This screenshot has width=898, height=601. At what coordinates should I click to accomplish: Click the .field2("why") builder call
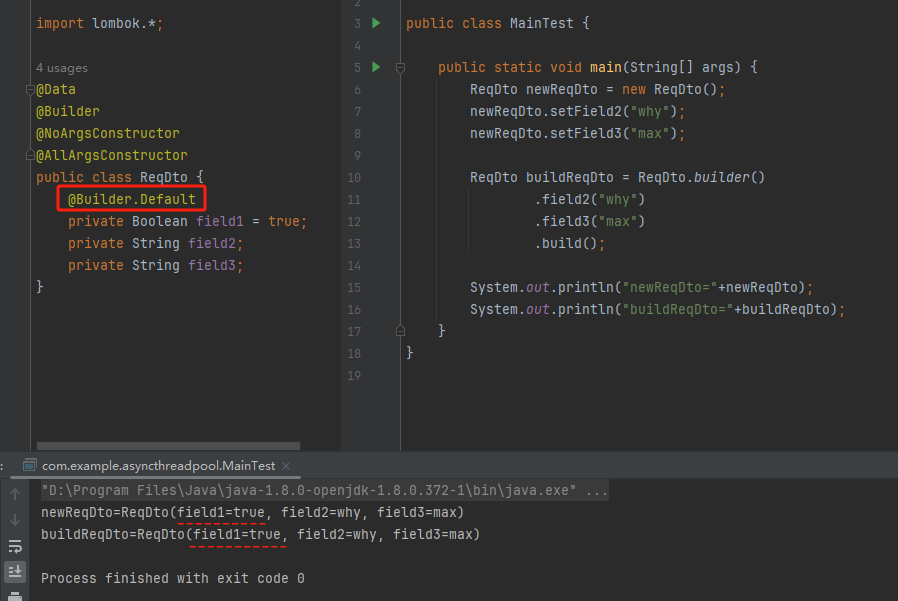tap(590, 199)
